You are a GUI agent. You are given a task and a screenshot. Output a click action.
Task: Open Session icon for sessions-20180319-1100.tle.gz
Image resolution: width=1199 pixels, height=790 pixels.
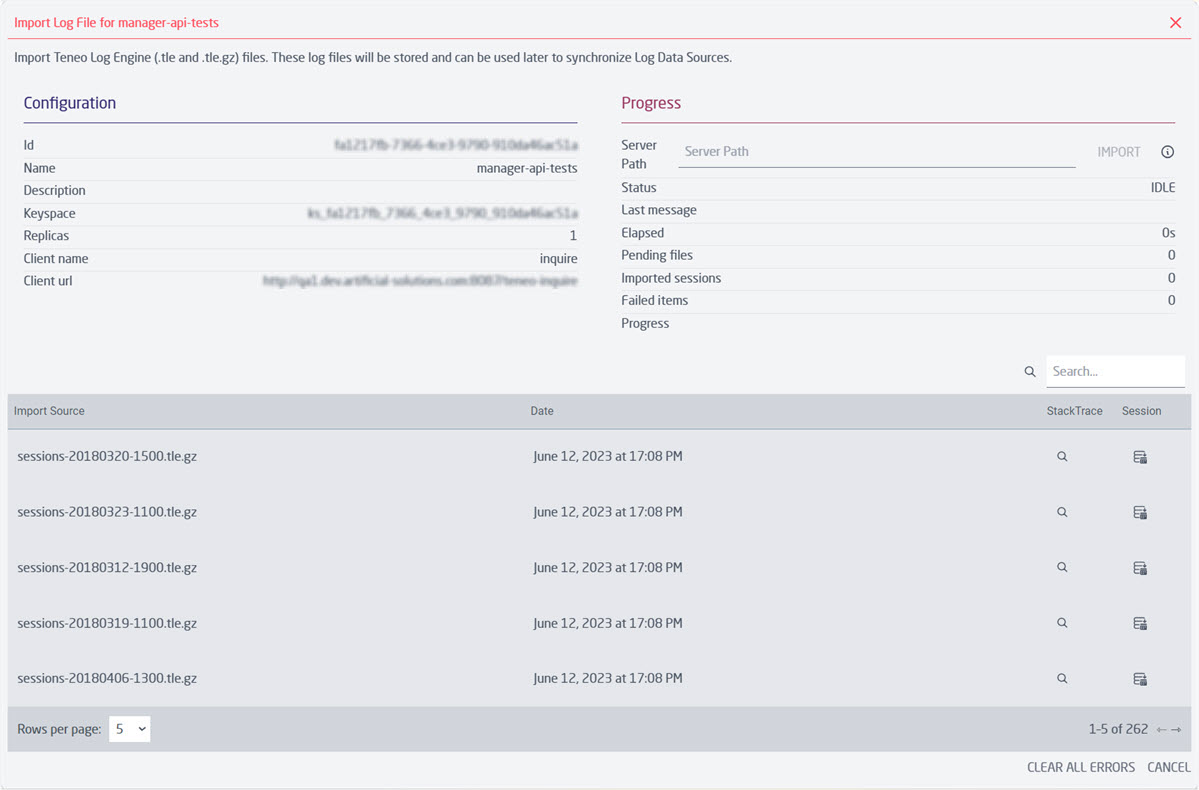pyautogui.click(x=1140, y=623)
